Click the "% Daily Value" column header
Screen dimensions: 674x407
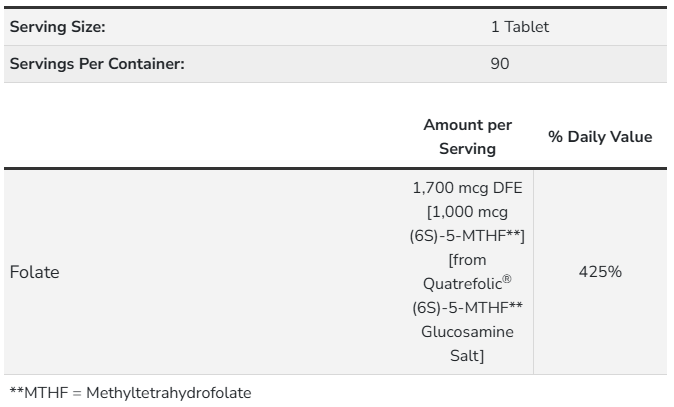pyautogui.click(x=600, y=136)
